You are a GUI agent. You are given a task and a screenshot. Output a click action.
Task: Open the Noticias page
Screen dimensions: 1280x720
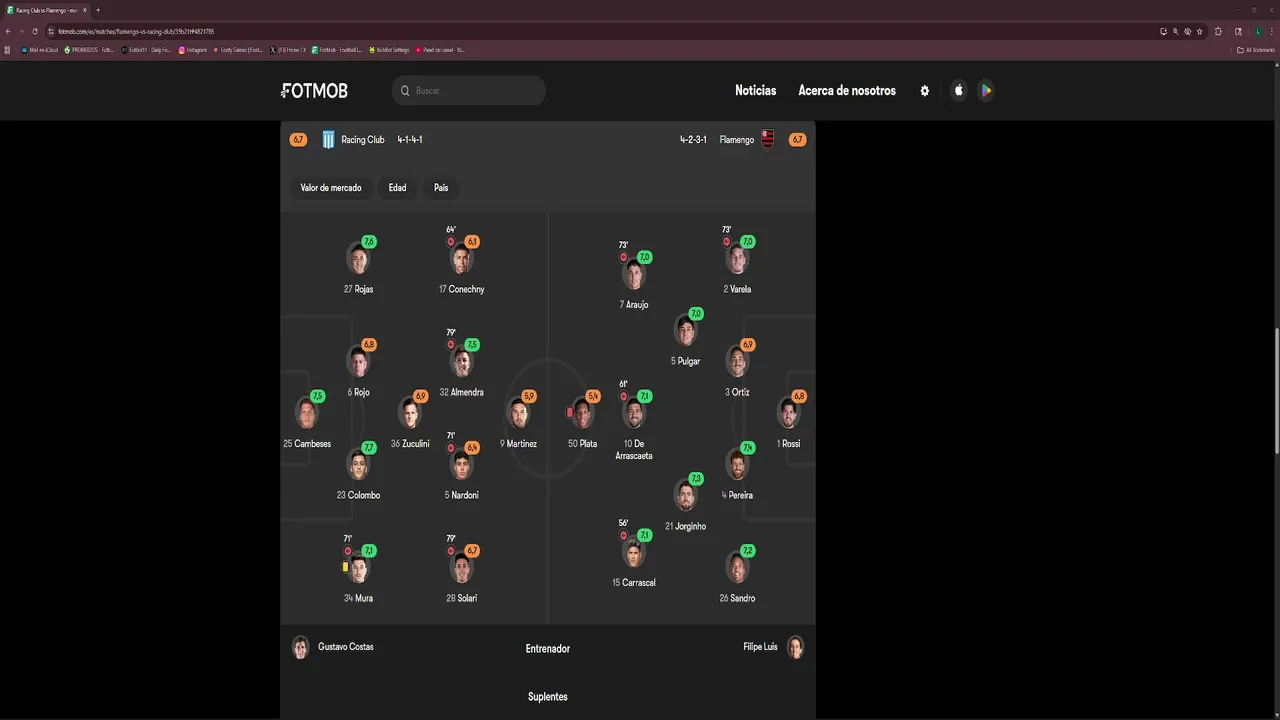point(756,91)
